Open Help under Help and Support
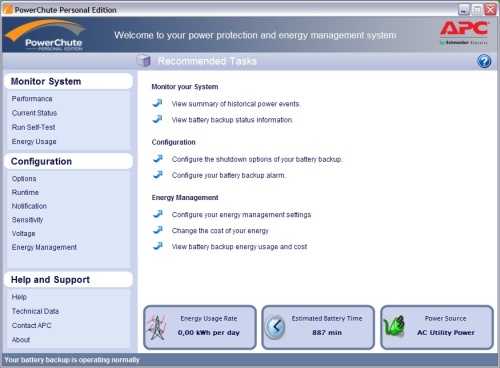Image resolution: width=500 pixels, height=368 pixels. click(19, 297)
